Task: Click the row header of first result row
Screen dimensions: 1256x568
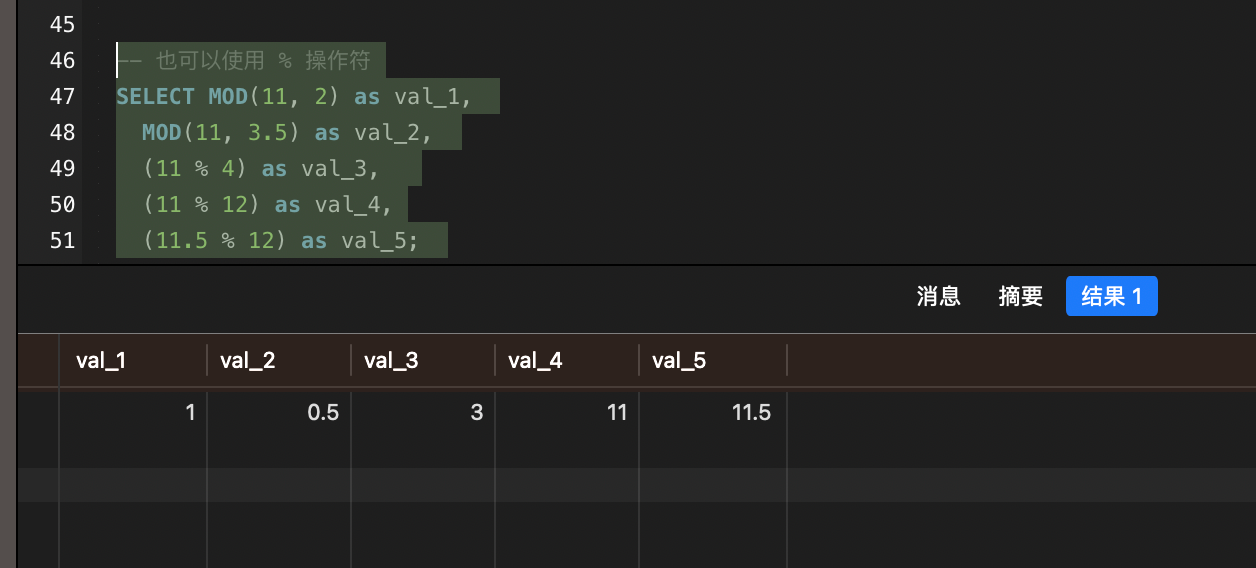Action: tap(38, 412)
